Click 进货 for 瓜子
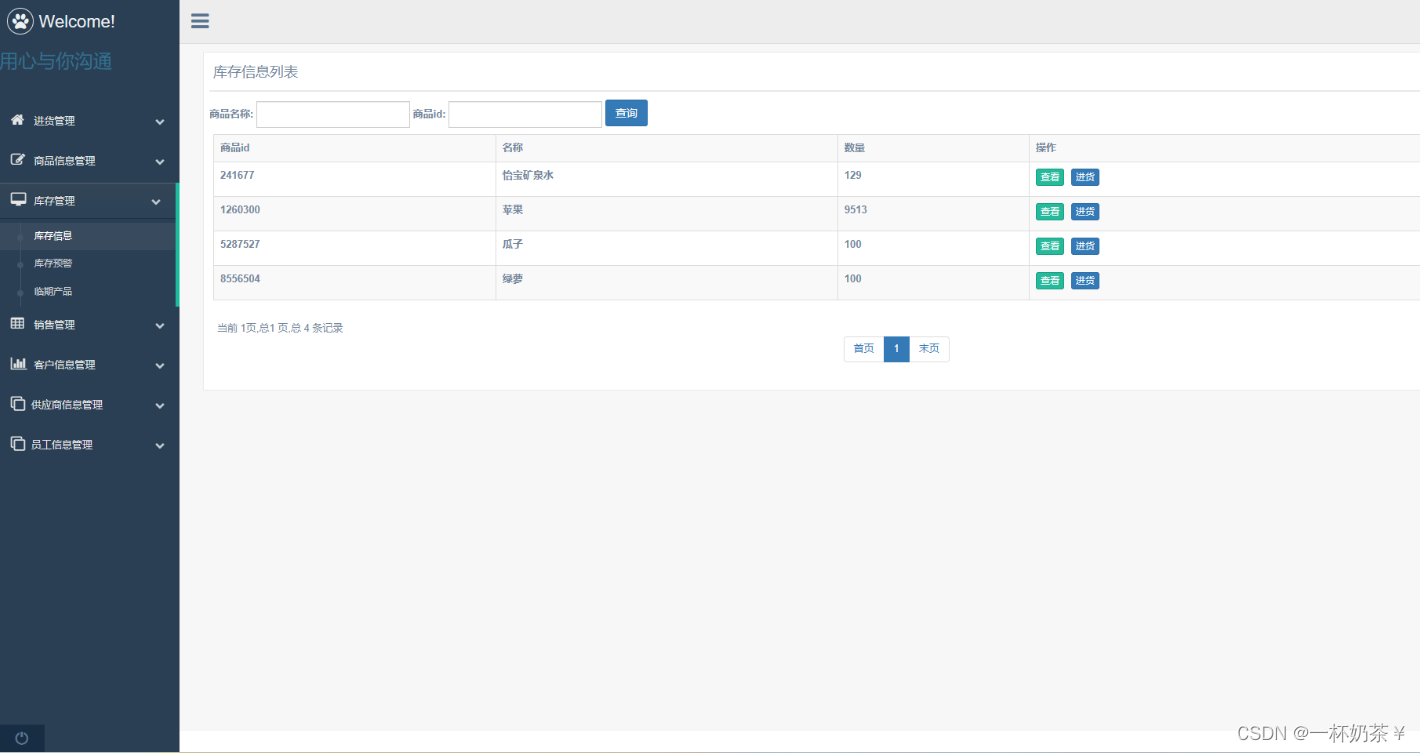1420x753 pixels. (x=1085, y=246)
